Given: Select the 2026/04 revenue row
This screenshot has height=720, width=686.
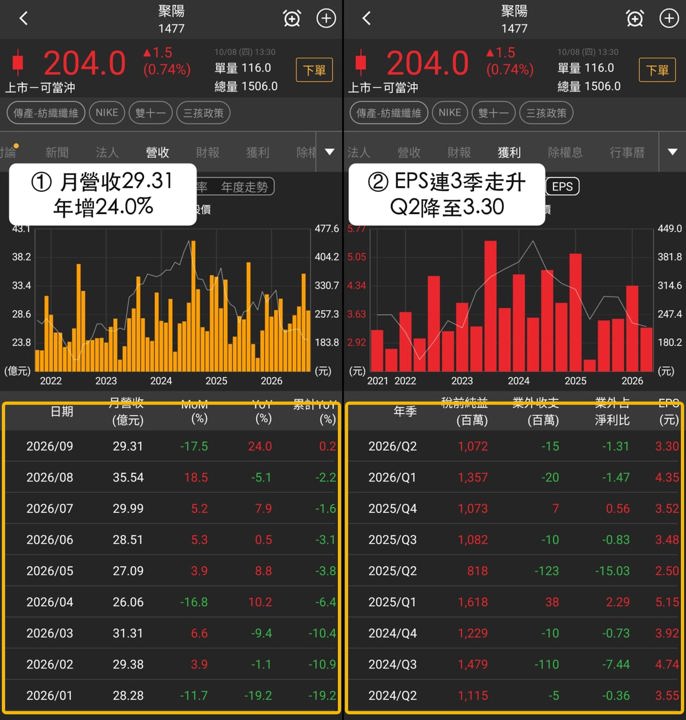Looking at the screenshot, I should click(172, 602).
